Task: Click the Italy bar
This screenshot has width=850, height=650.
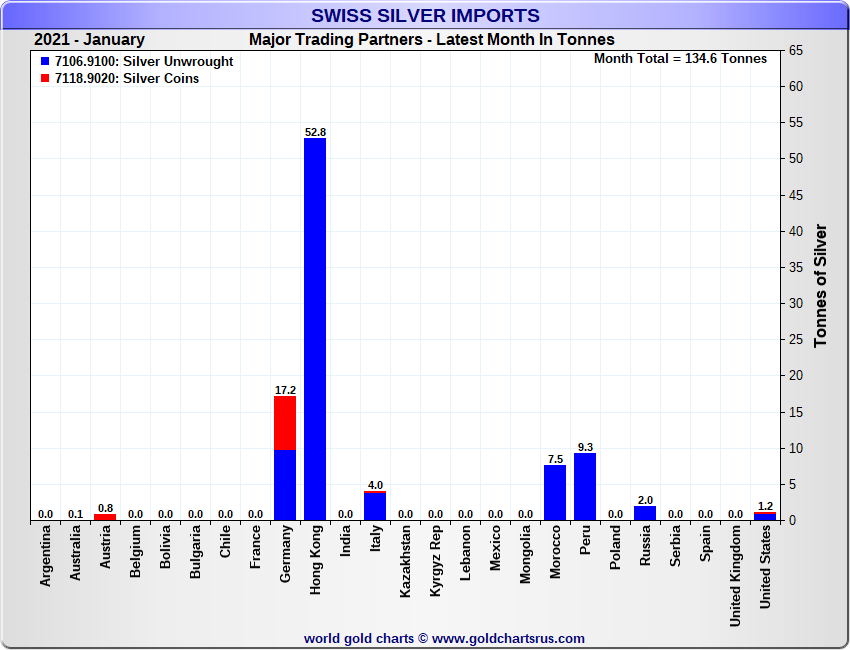Action: [375, 507]
